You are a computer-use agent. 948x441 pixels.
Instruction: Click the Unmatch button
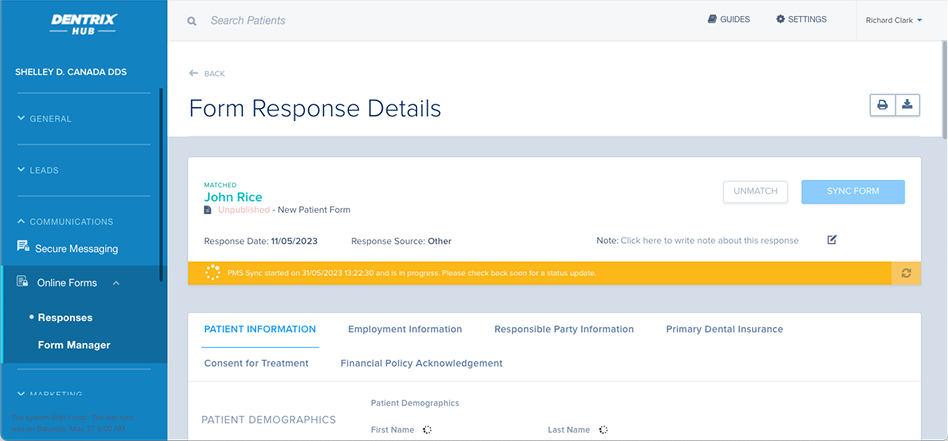tap(755, 191)
